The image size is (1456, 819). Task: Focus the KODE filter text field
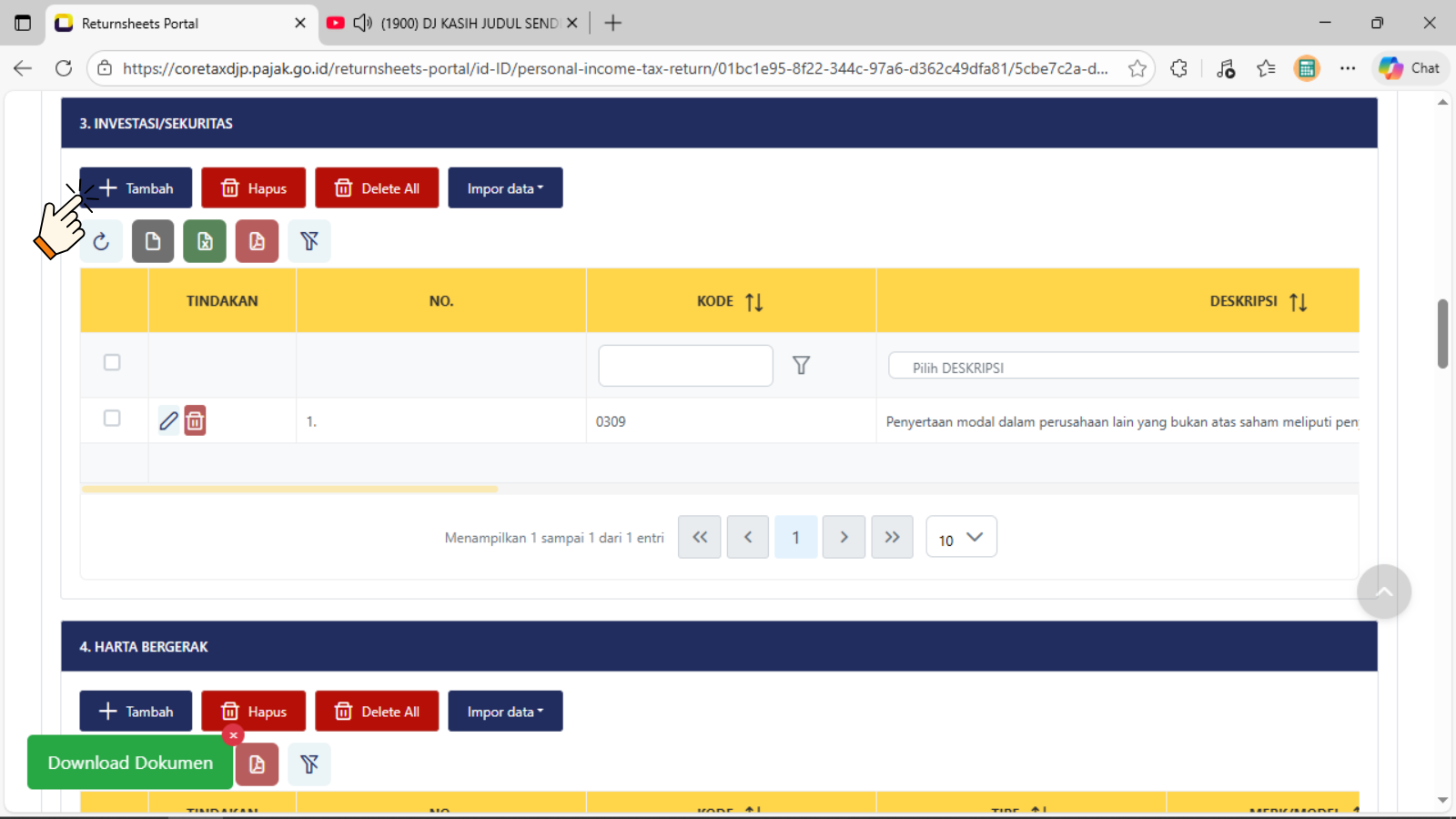[x=685, y=365]
